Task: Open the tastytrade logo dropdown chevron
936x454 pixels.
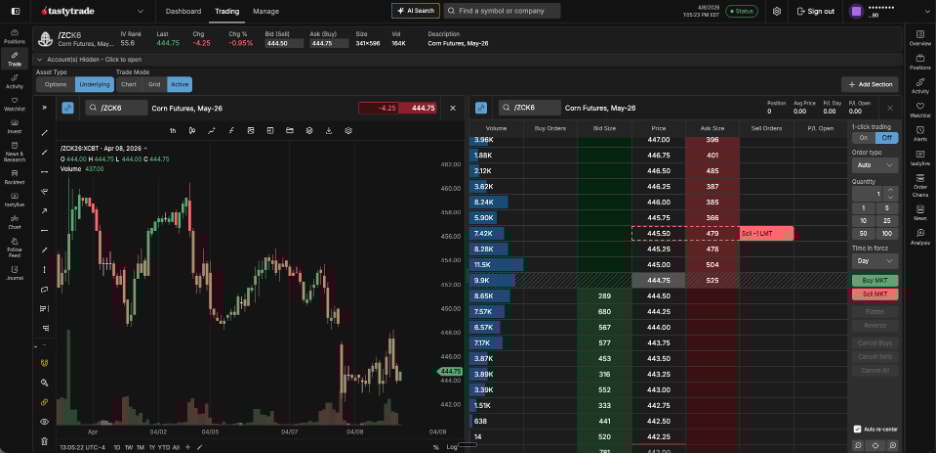Action: tap(140, 11)
